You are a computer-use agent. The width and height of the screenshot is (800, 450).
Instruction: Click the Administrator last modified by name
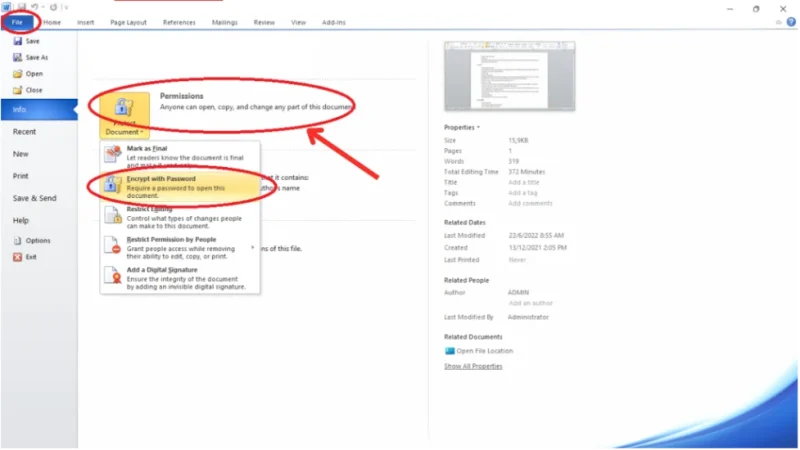click(528, 317)
